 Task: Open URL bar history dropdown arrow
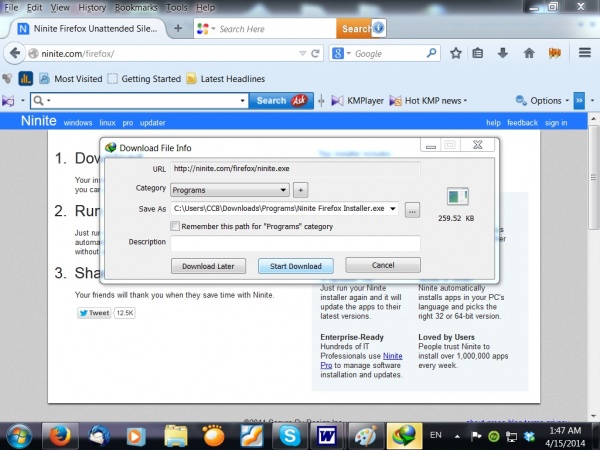coord(302,54)
